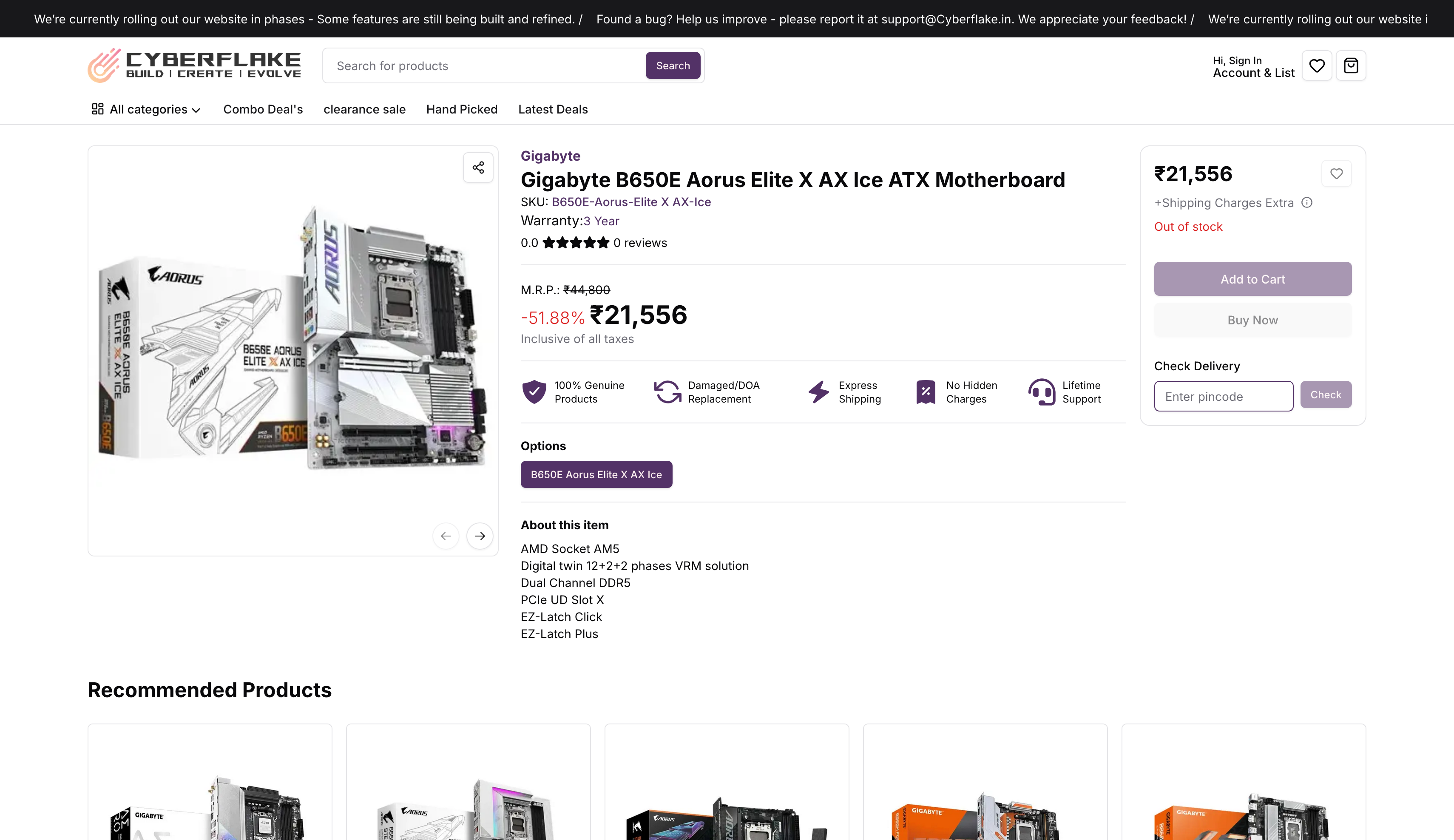Image resolution: width=1454 pixels, height=840 pixels.
Task: Focus the Enter pincode field
Action: tap(1223, 396)
